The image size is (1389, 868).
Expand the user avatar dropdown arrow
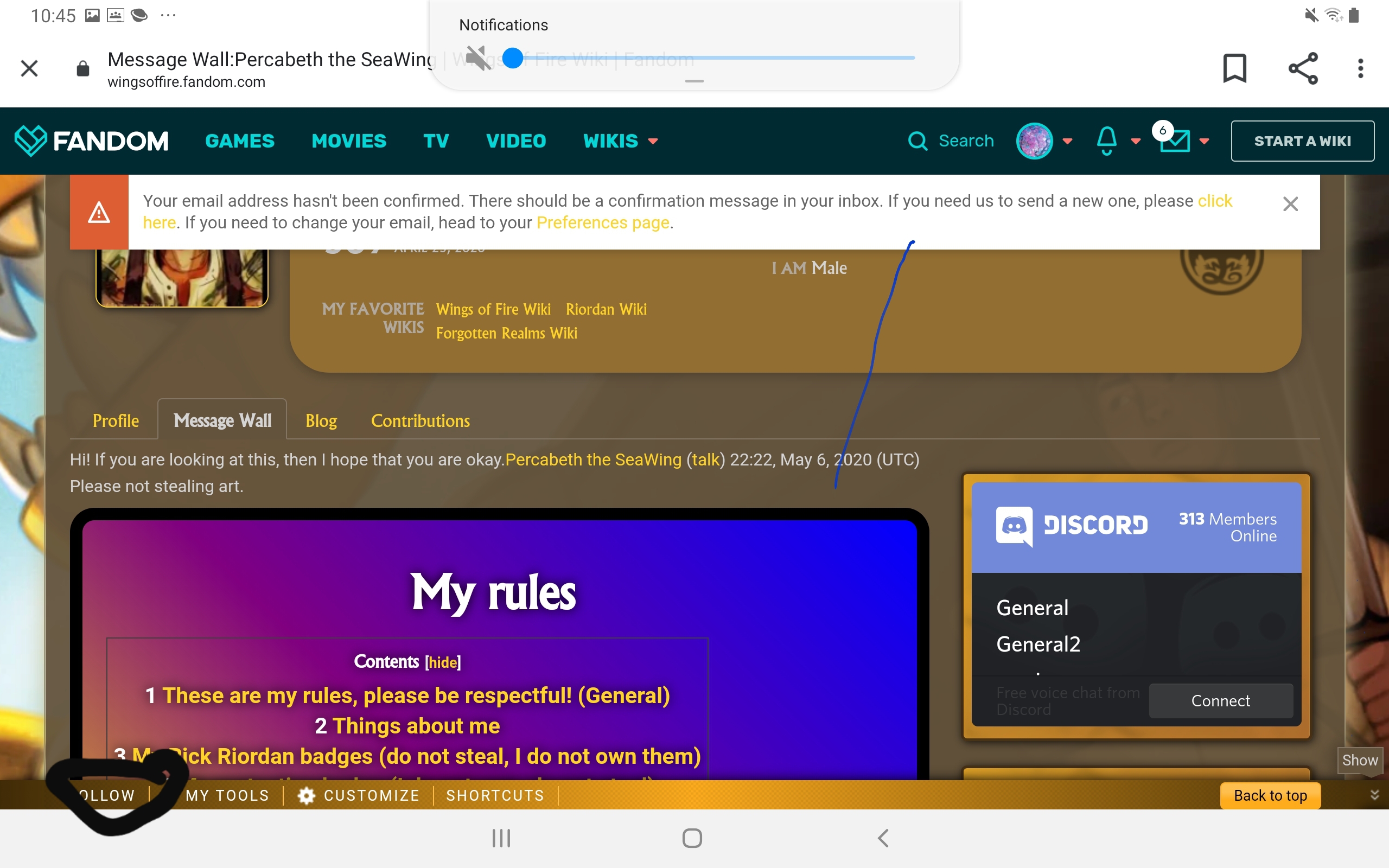point(1068,141)
